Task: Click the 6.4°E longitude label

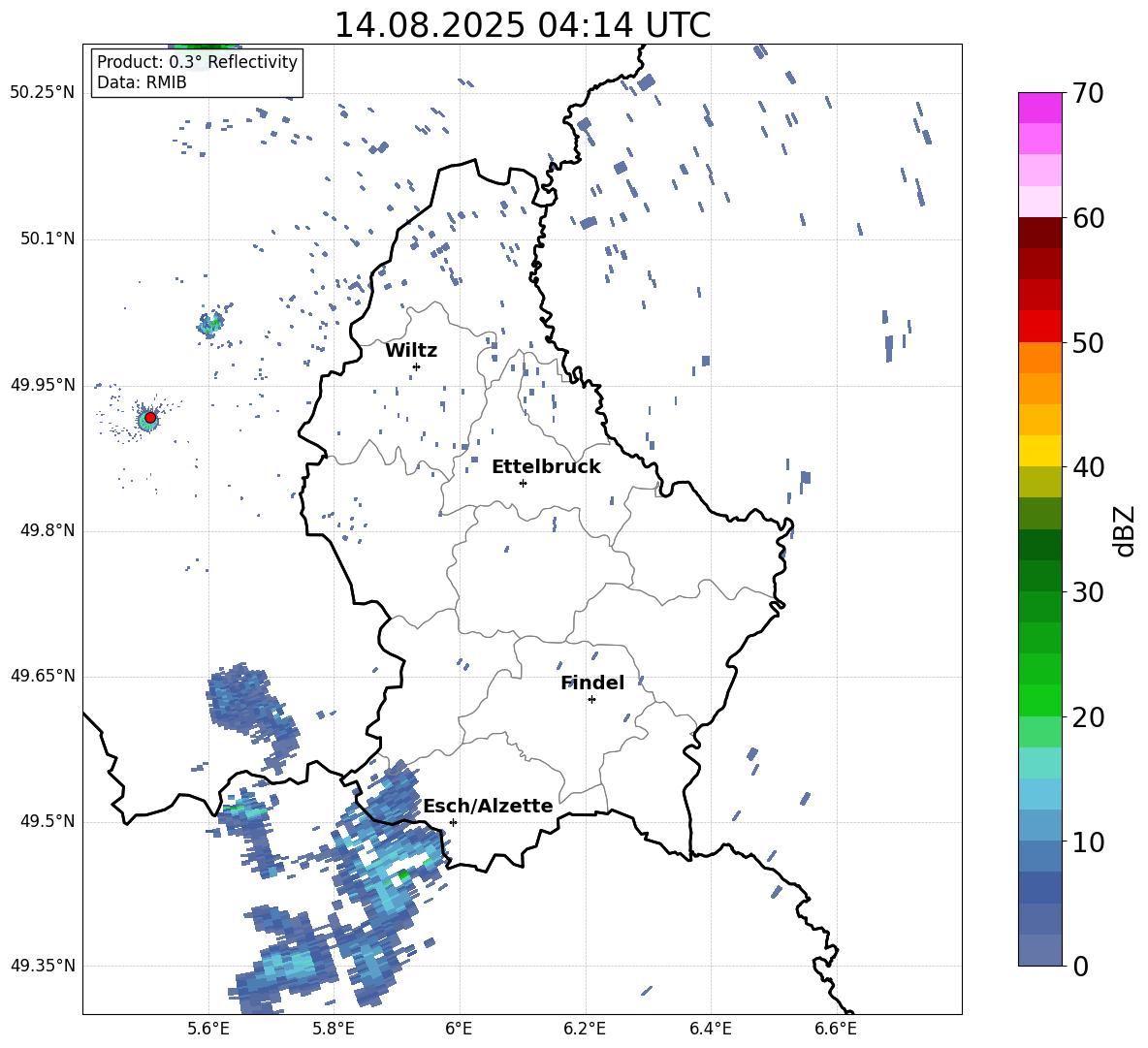Action: click(710, 1029)
